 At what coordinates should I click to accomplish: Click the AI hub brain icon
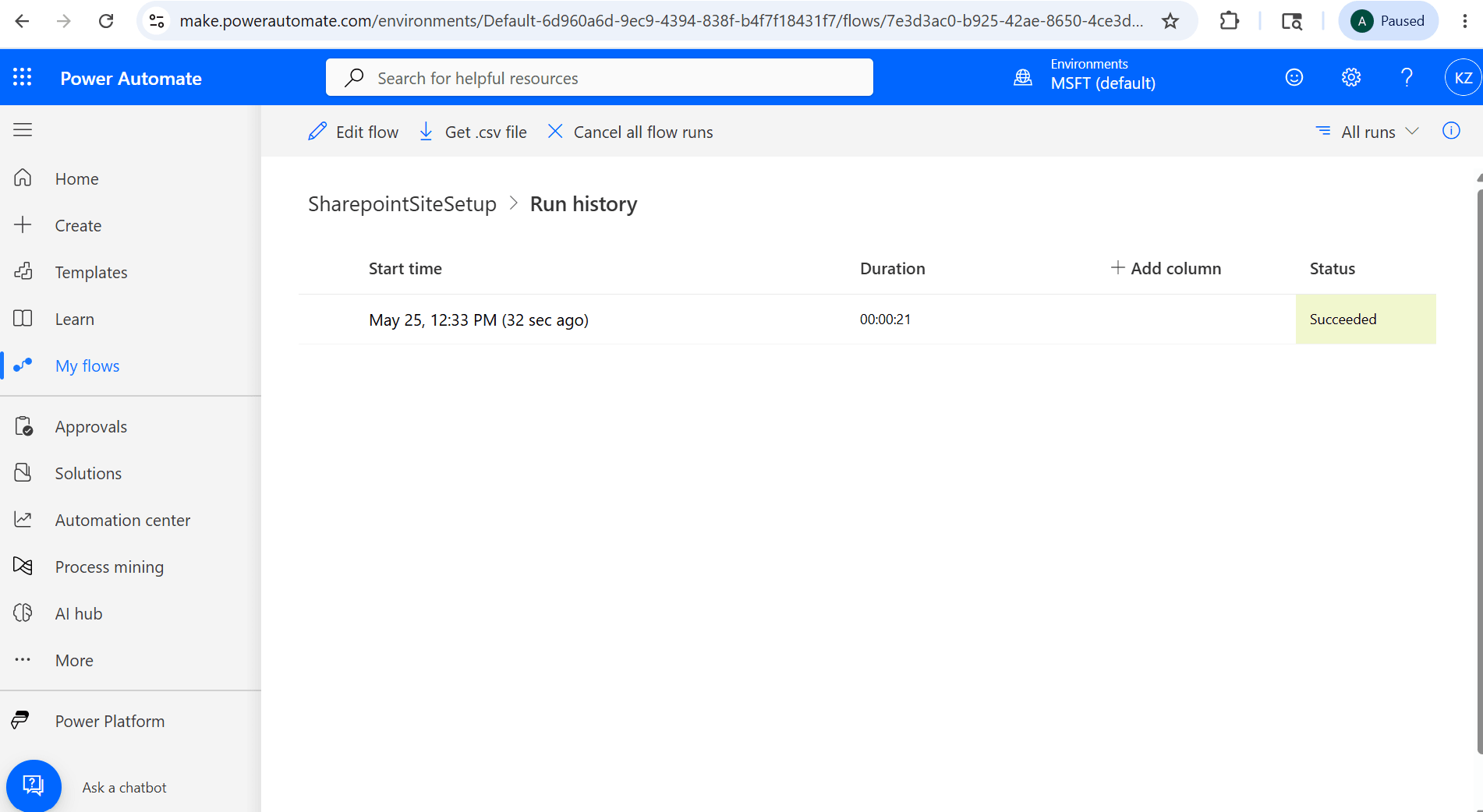tap(23, 613)
